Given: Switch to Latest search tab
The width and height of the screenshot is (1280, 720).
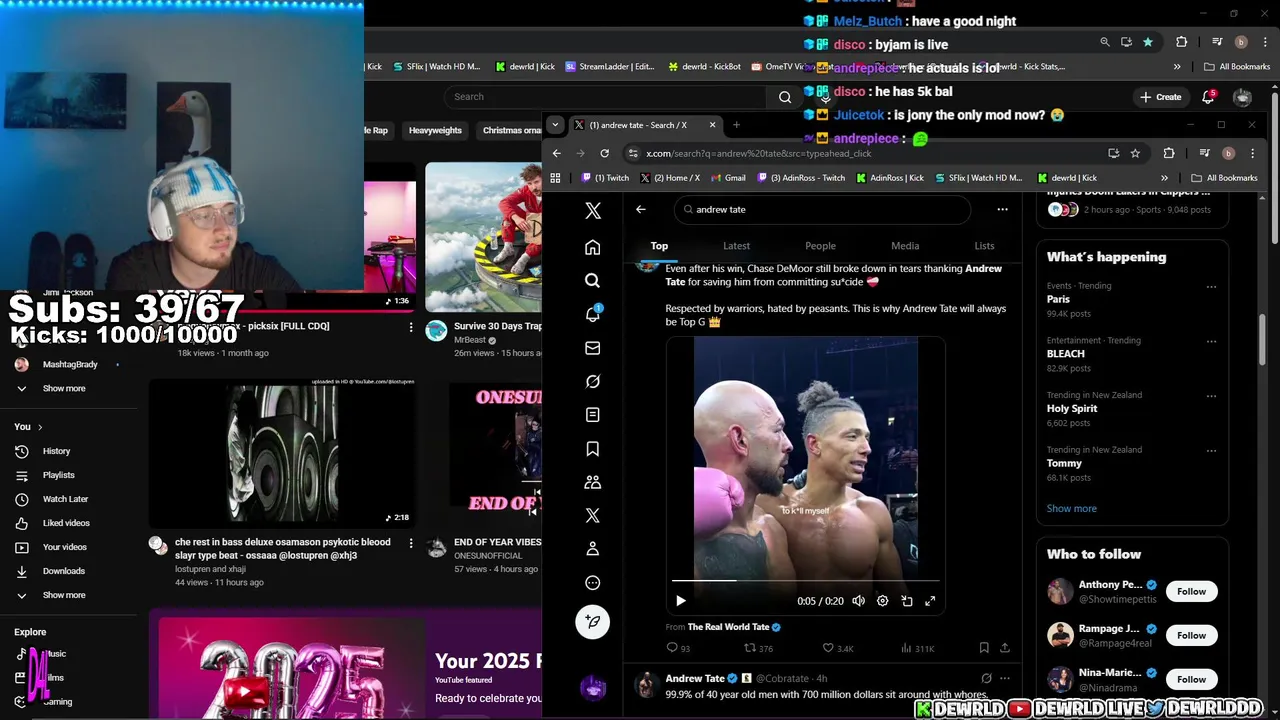Looking at the screenshot, I should pos(736,246).
